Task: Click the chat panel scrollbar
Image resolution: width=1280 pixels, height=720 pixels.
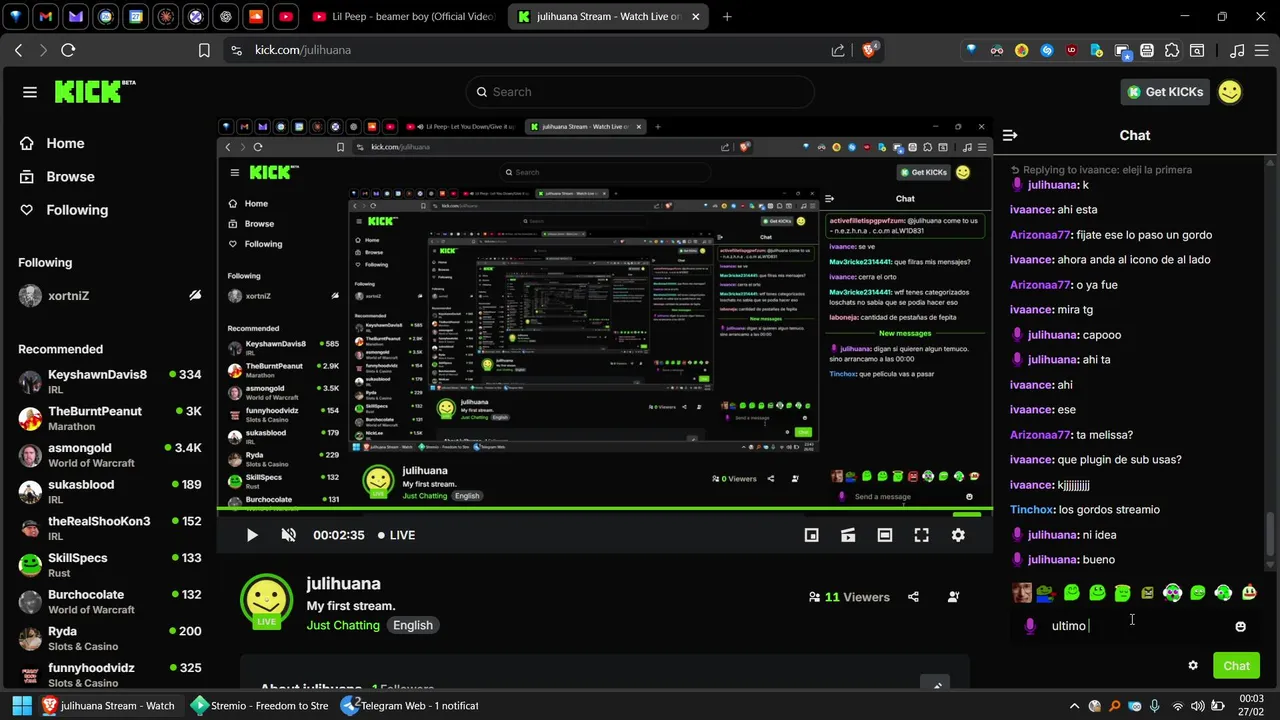Action: point(1271,534)
